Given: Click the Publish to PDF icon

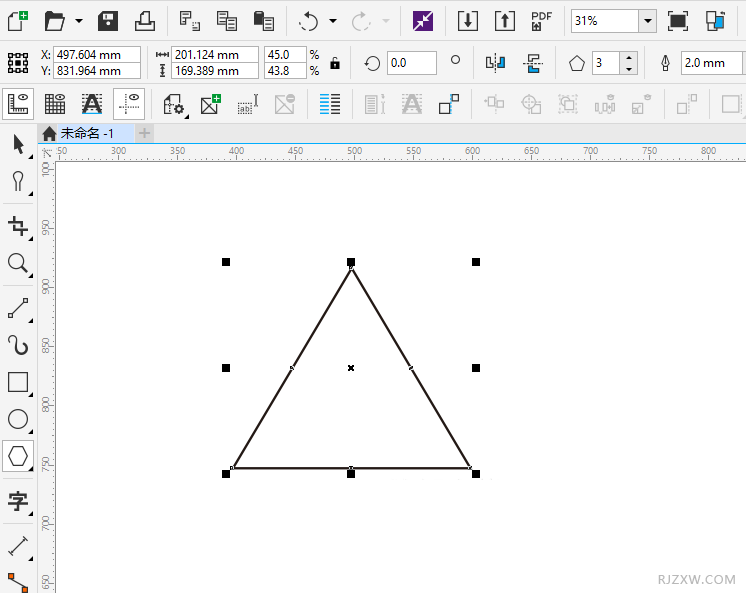Looking at the screenshot, I should (541, 20).
